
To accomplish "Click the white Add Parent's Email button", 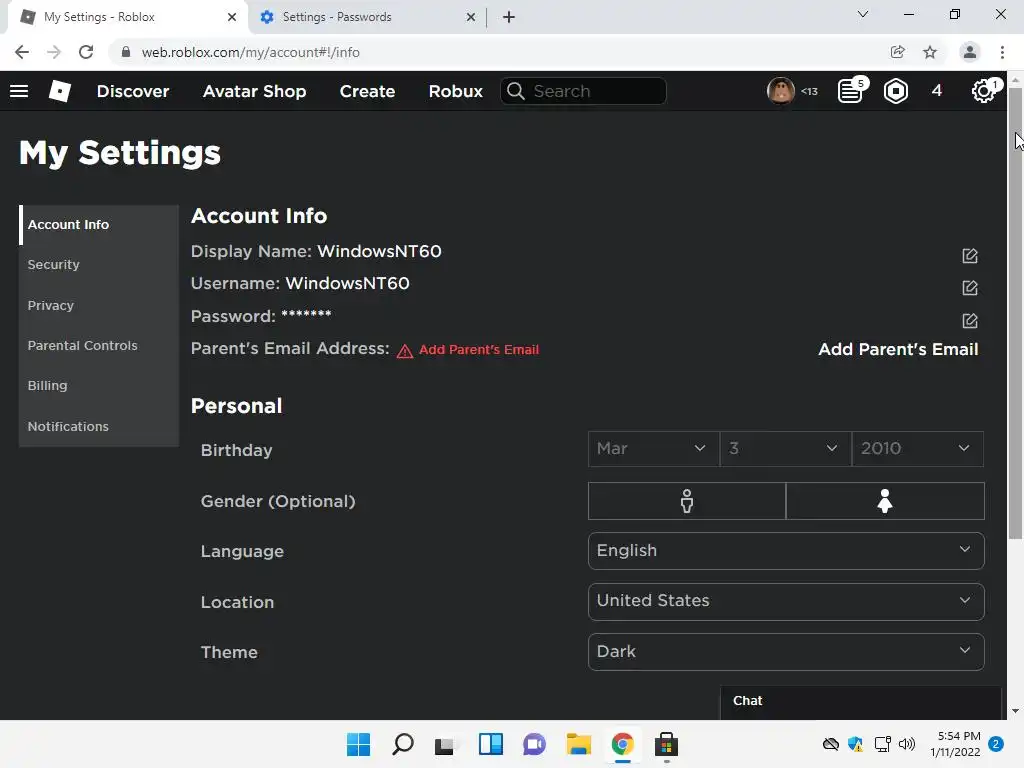I will click(x=898, y=349).
